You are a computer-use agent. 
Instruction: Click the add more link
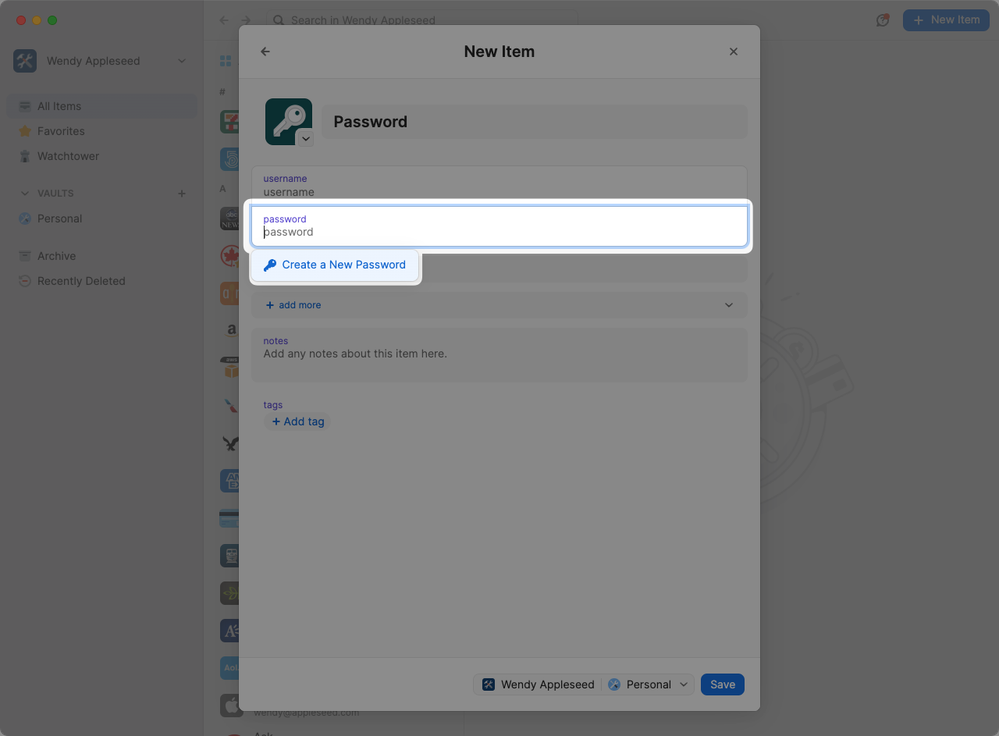click(294, 305)
